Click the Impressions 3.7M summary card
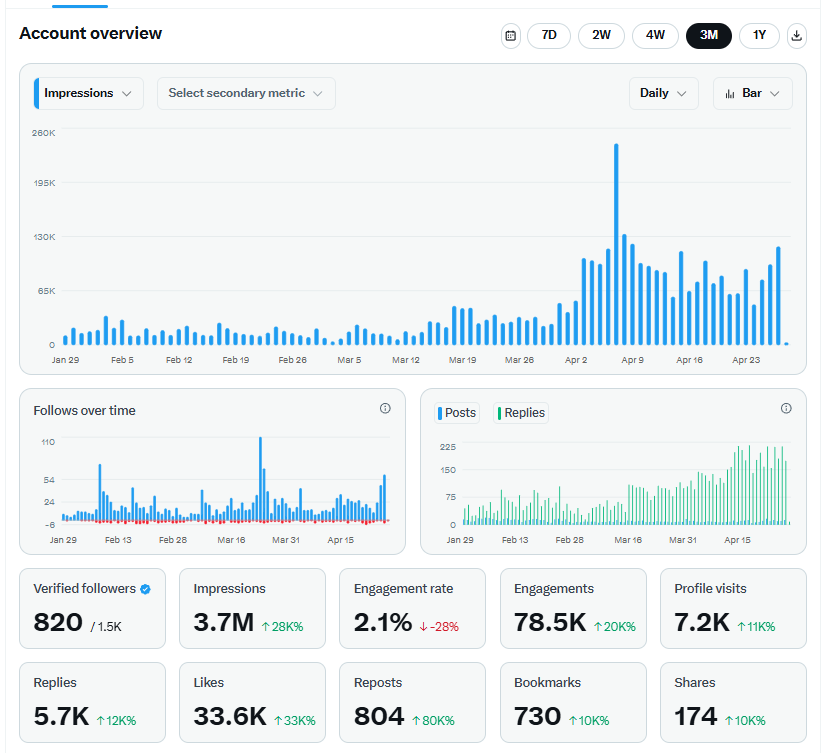Screen dimensions: 825x753 click(x=253, y=608)
